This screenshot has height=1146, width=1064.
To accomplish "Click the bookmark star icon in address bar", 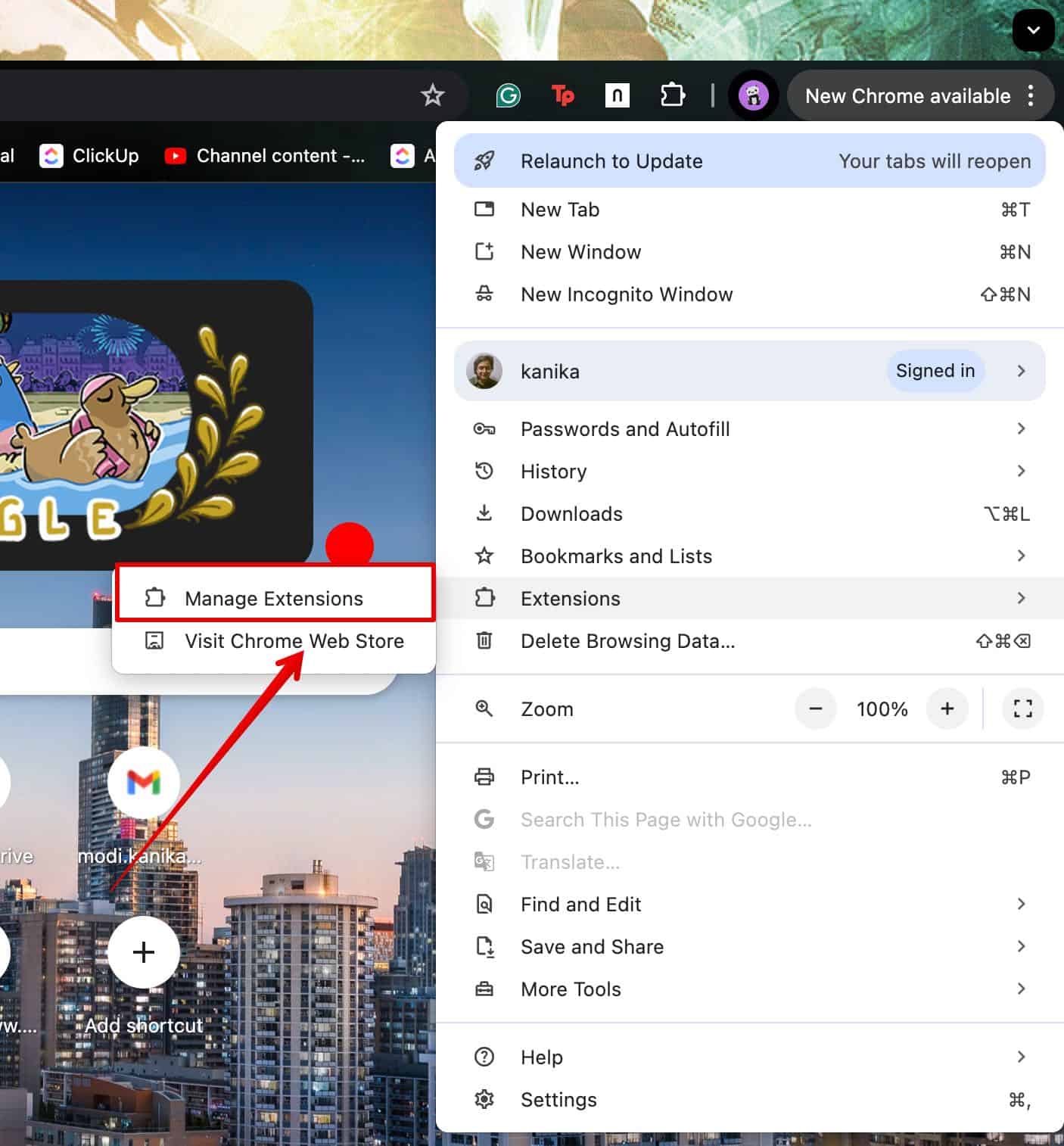I will tap(433, 95).
